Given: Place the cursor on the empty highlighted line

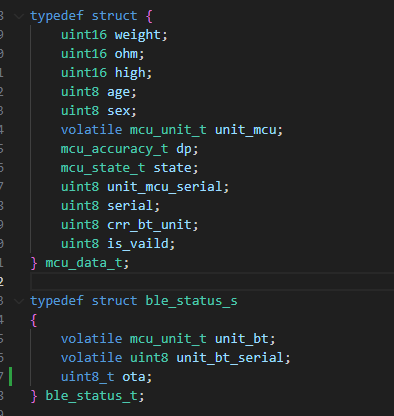Looking at the screenshot, I should pos(212,282).
